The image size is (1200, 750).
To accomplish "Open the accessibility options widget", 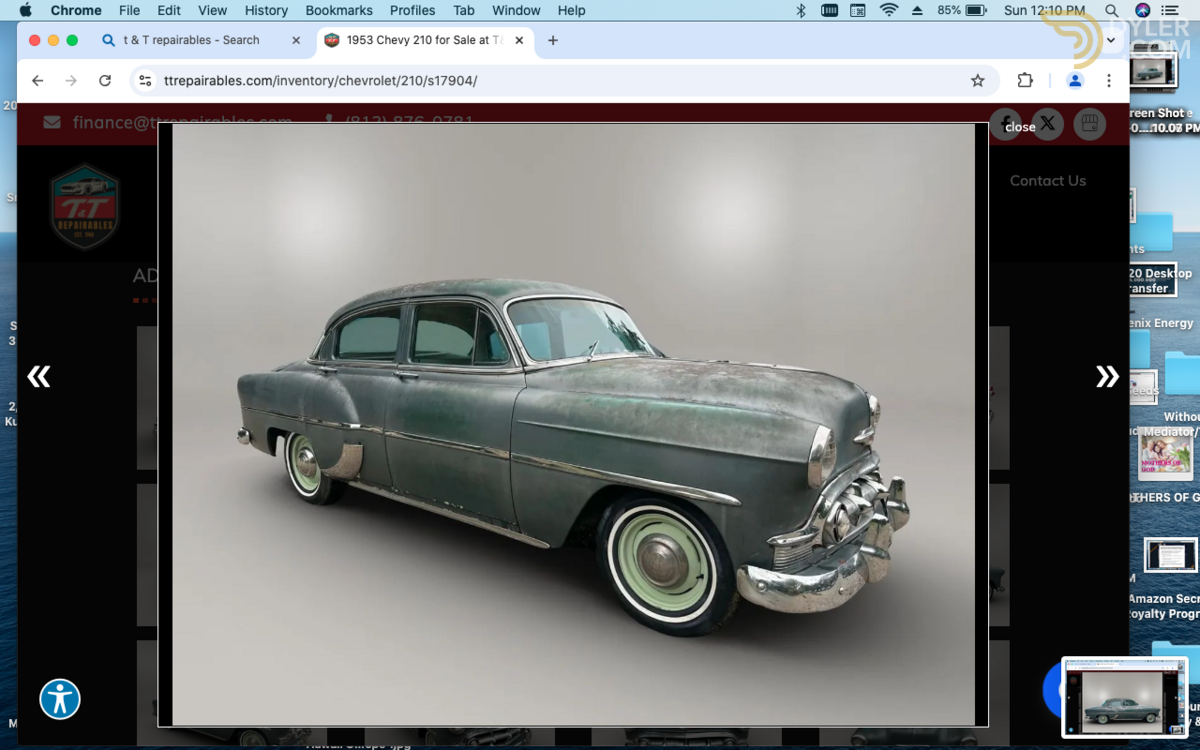I will click(x=60, y=699).
